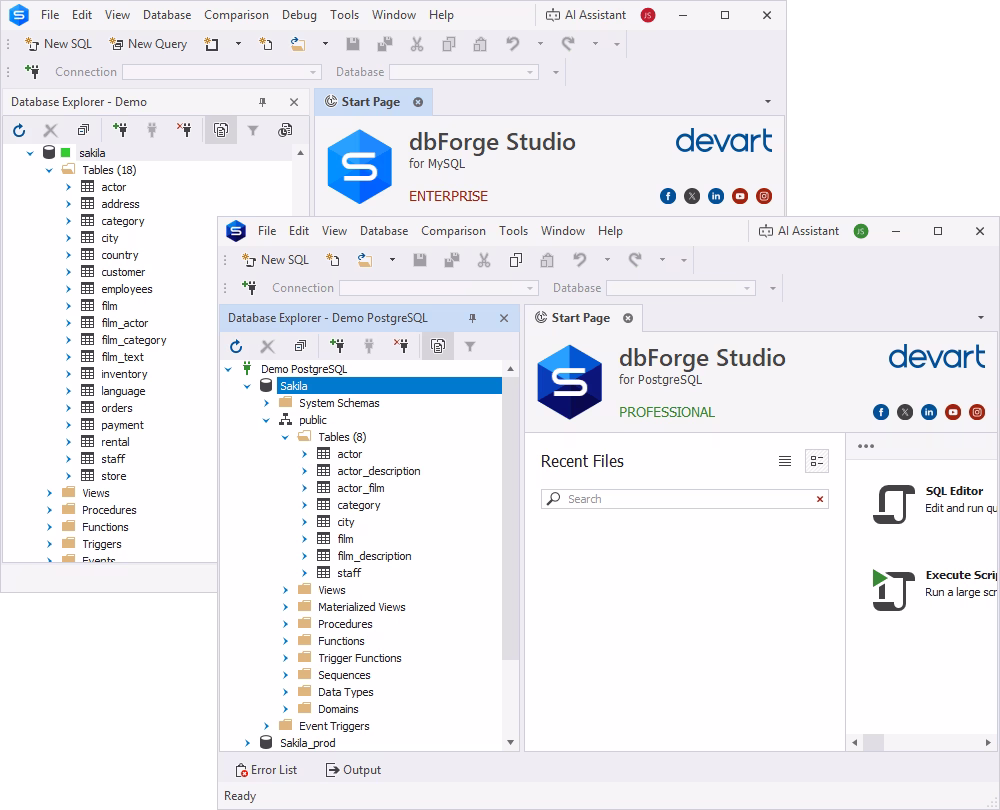Open AI Assistant in PostgreSQL window
1000x810 pixels.
click(x=799, y=231)
